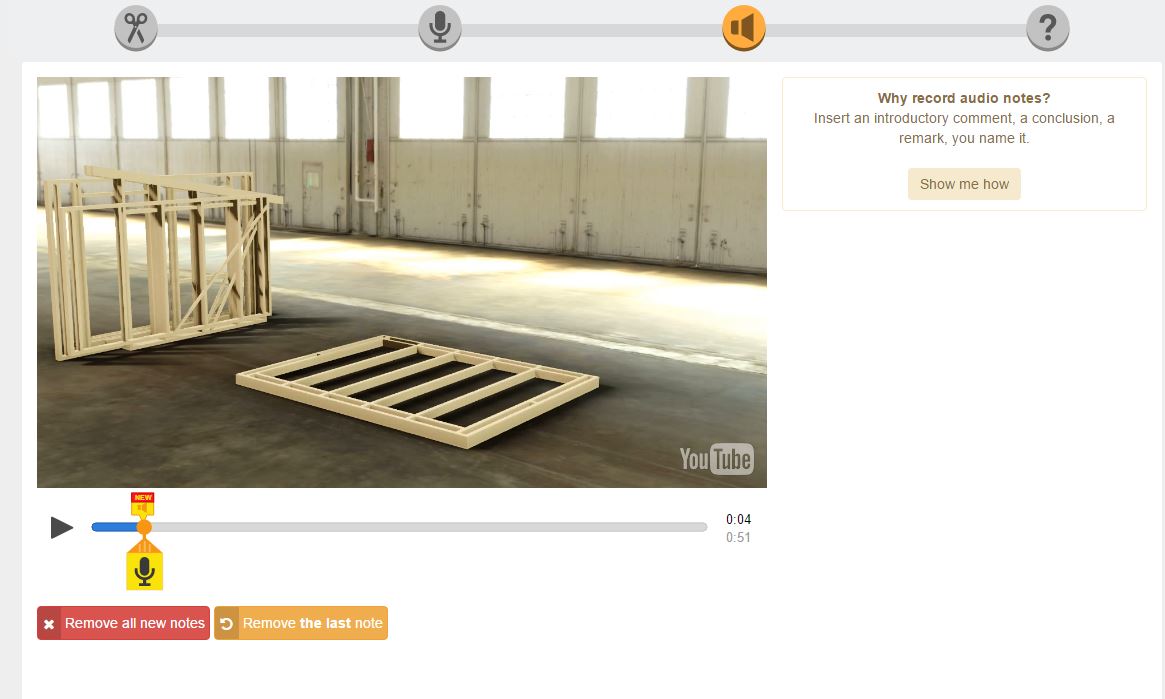Play the video
Viewport: 1165px width, 699px height.
(x=62, y=527)
